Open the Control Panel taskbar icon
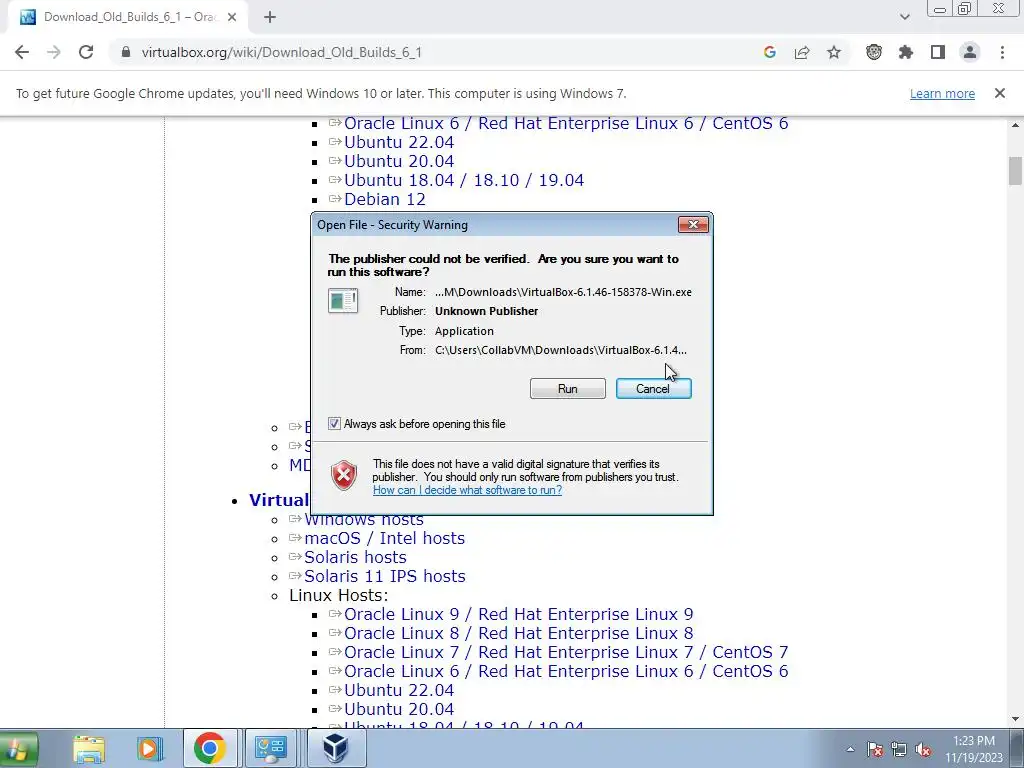 pos(270,748)
